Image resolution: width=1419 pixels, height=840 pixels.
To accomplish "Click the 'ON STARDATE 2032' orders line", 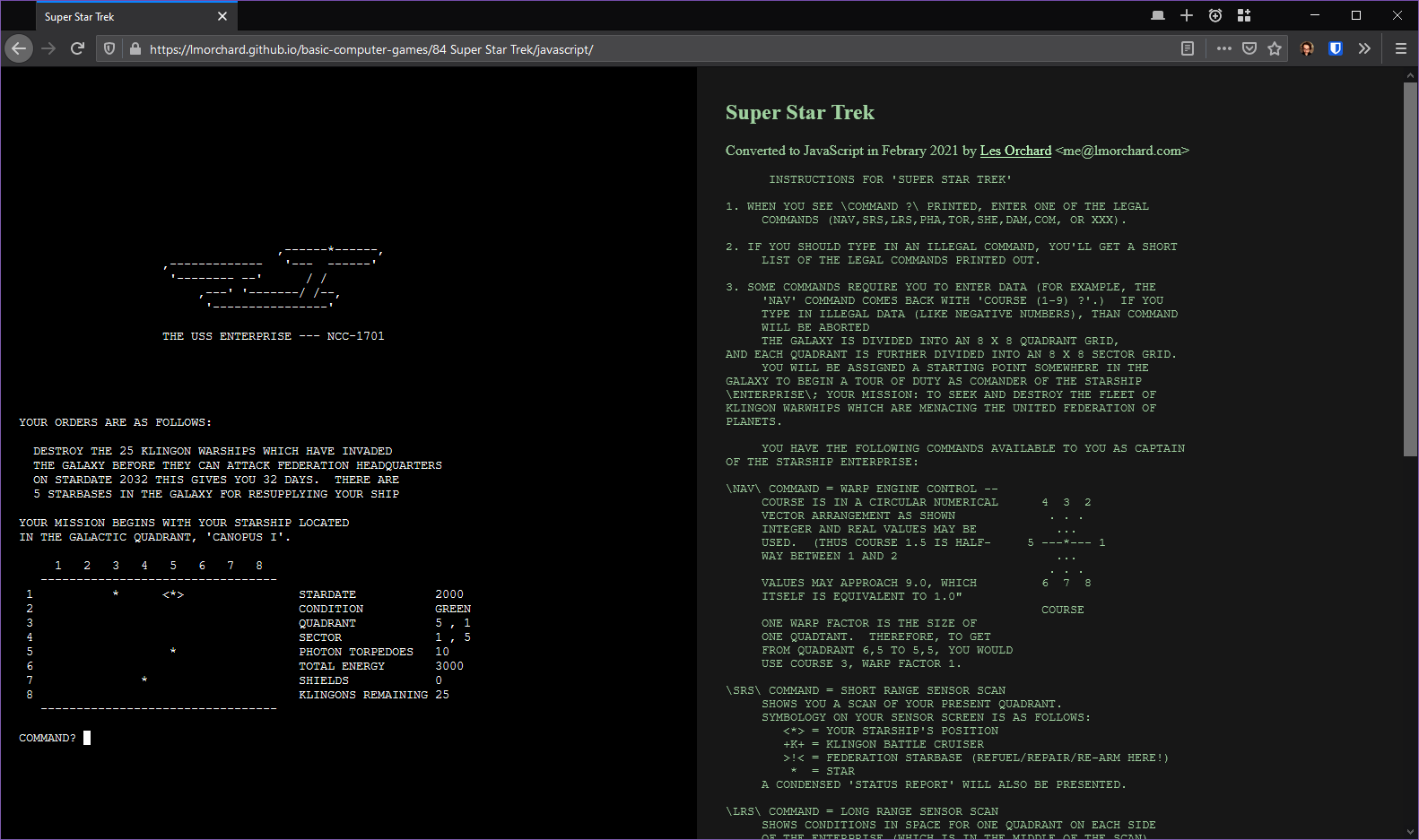I will 216,480.
